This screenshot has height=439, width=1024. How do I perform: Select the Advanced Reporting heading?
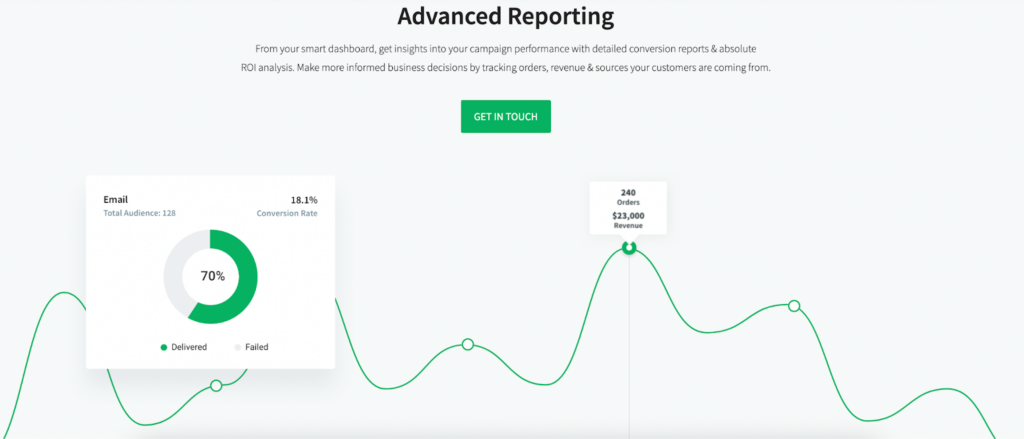coord(505,16)
